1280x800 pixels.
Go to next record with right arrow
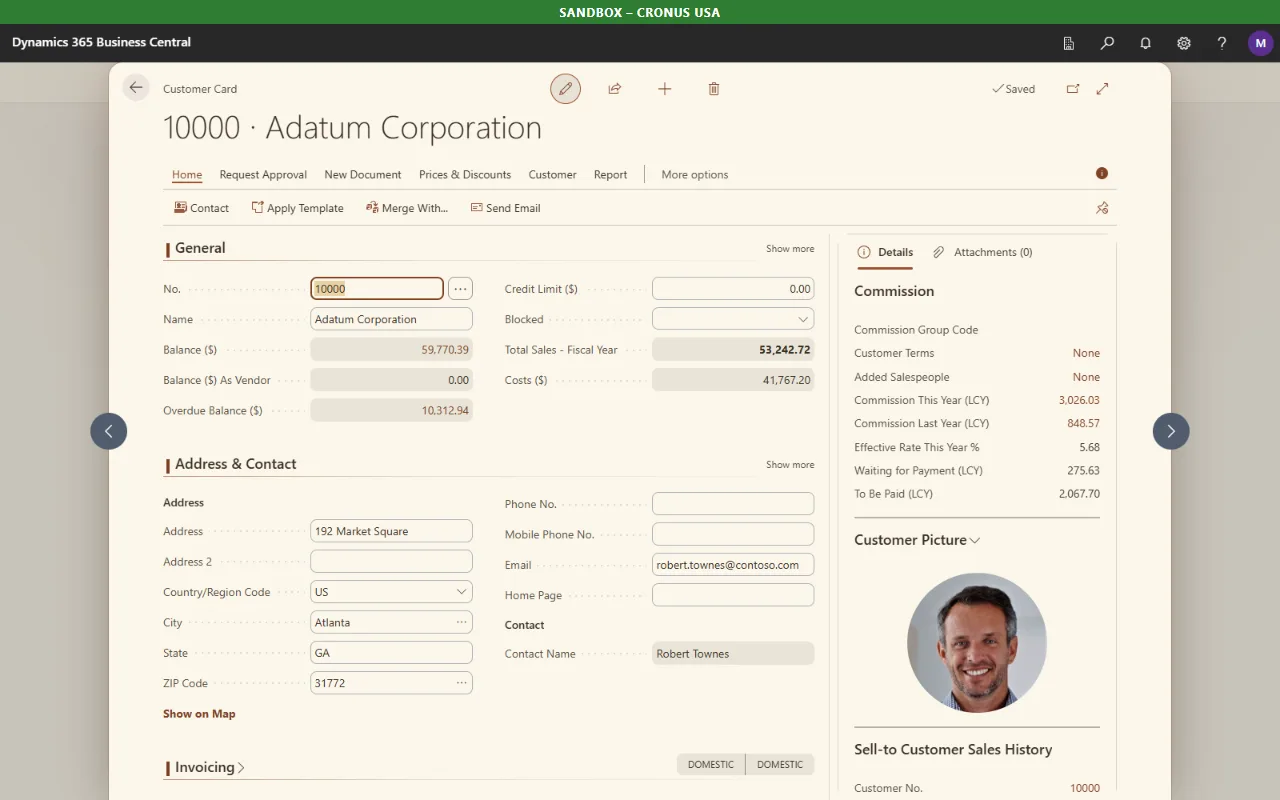tap(1171, 431)
